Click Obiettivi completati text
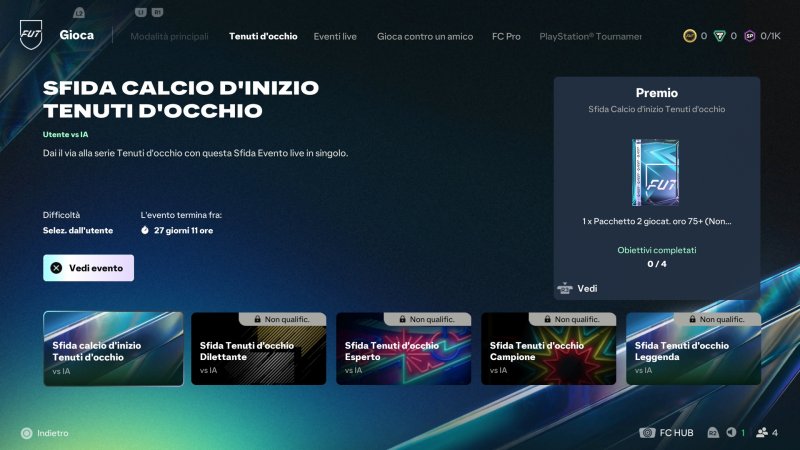This screenshot has width=800, height=450. tap(657, 250)
